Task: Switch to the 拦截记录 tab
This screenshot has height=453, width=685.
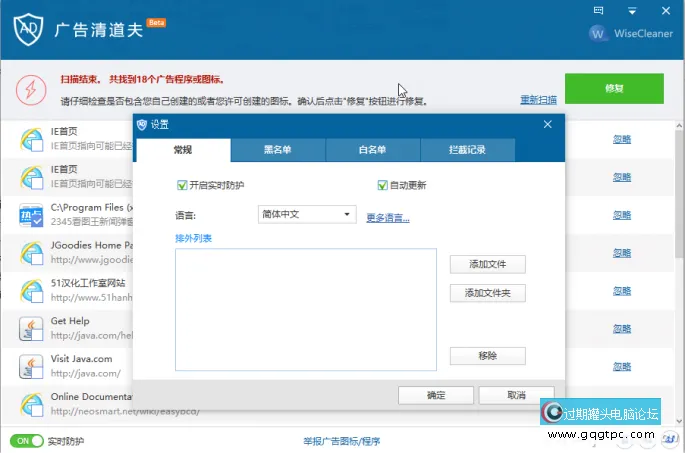Action: point(467,150)
